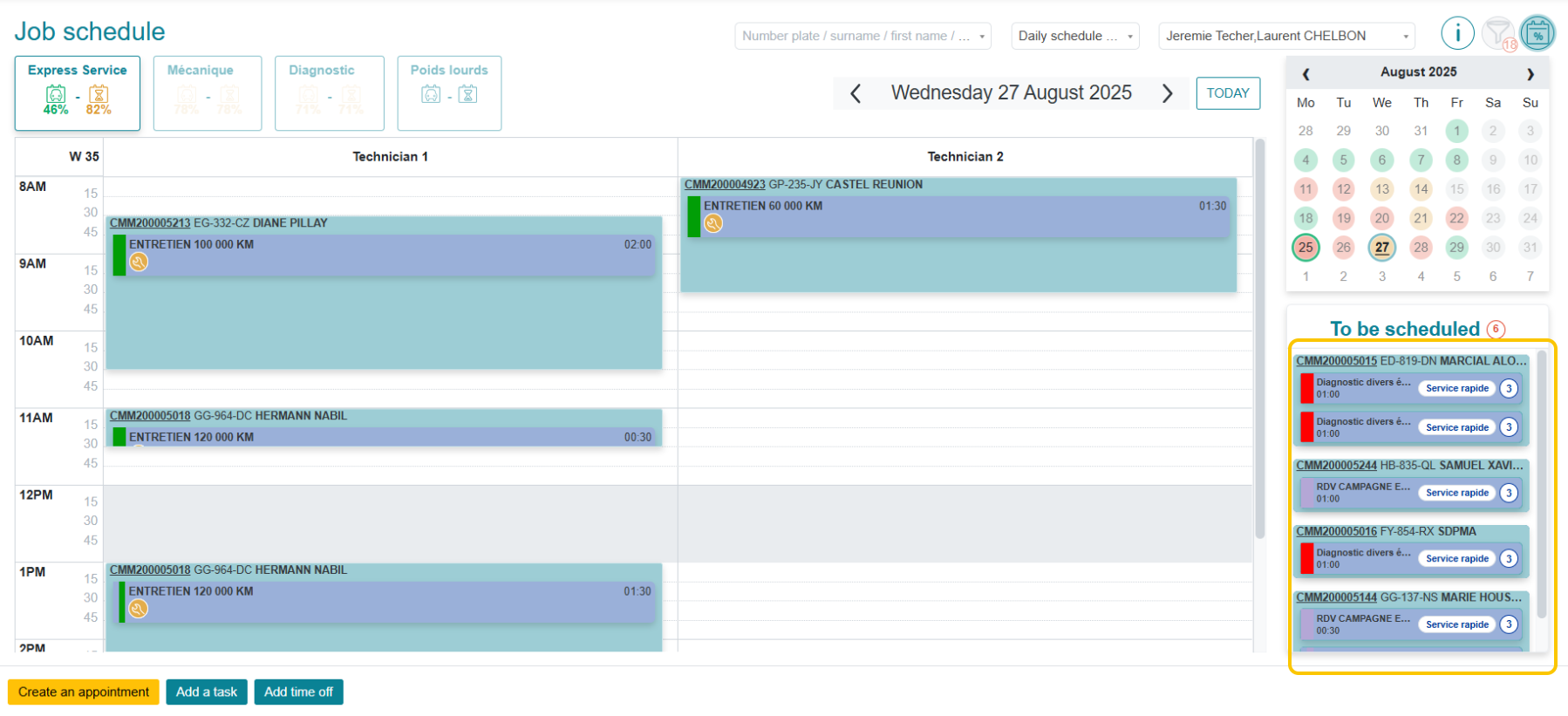Toggle the calendar percentage occupancy icon
Screen dimensions: 1568x716
(1537, 34)
